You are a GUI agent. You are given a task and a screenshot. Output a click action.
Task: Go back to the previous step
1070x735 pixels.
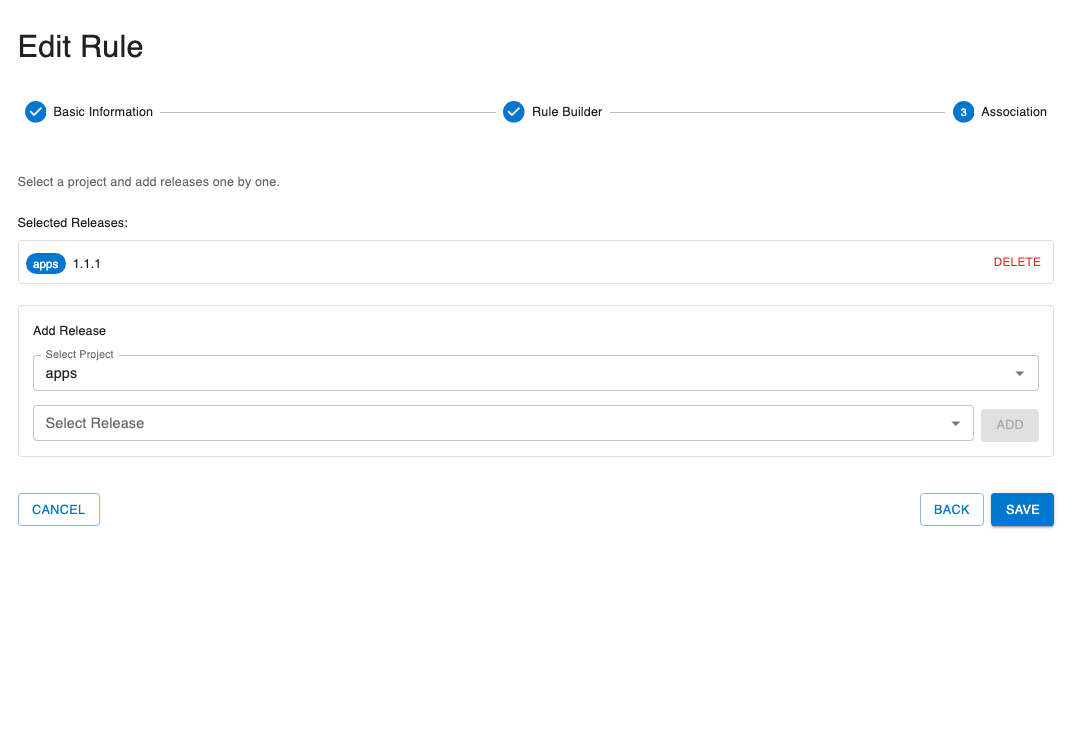point(951,509)
